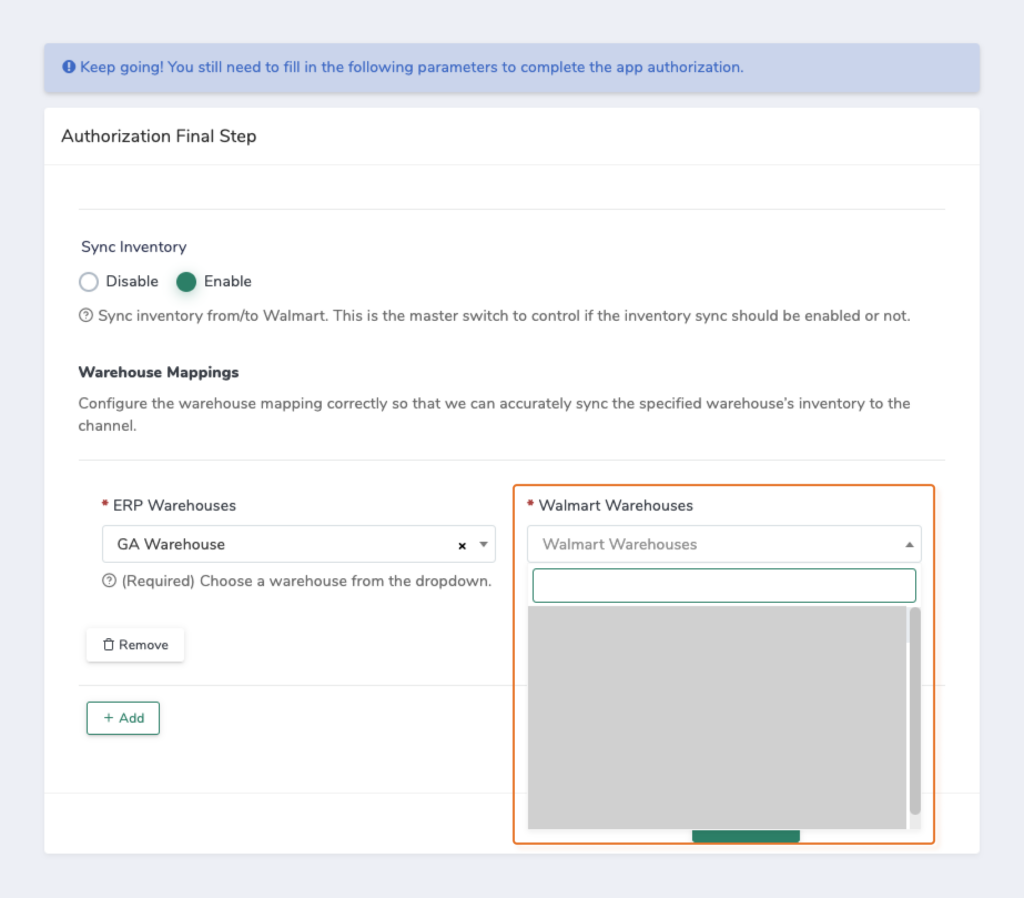
Task: Click the Remove button
Action: click(x=135, y=645)
